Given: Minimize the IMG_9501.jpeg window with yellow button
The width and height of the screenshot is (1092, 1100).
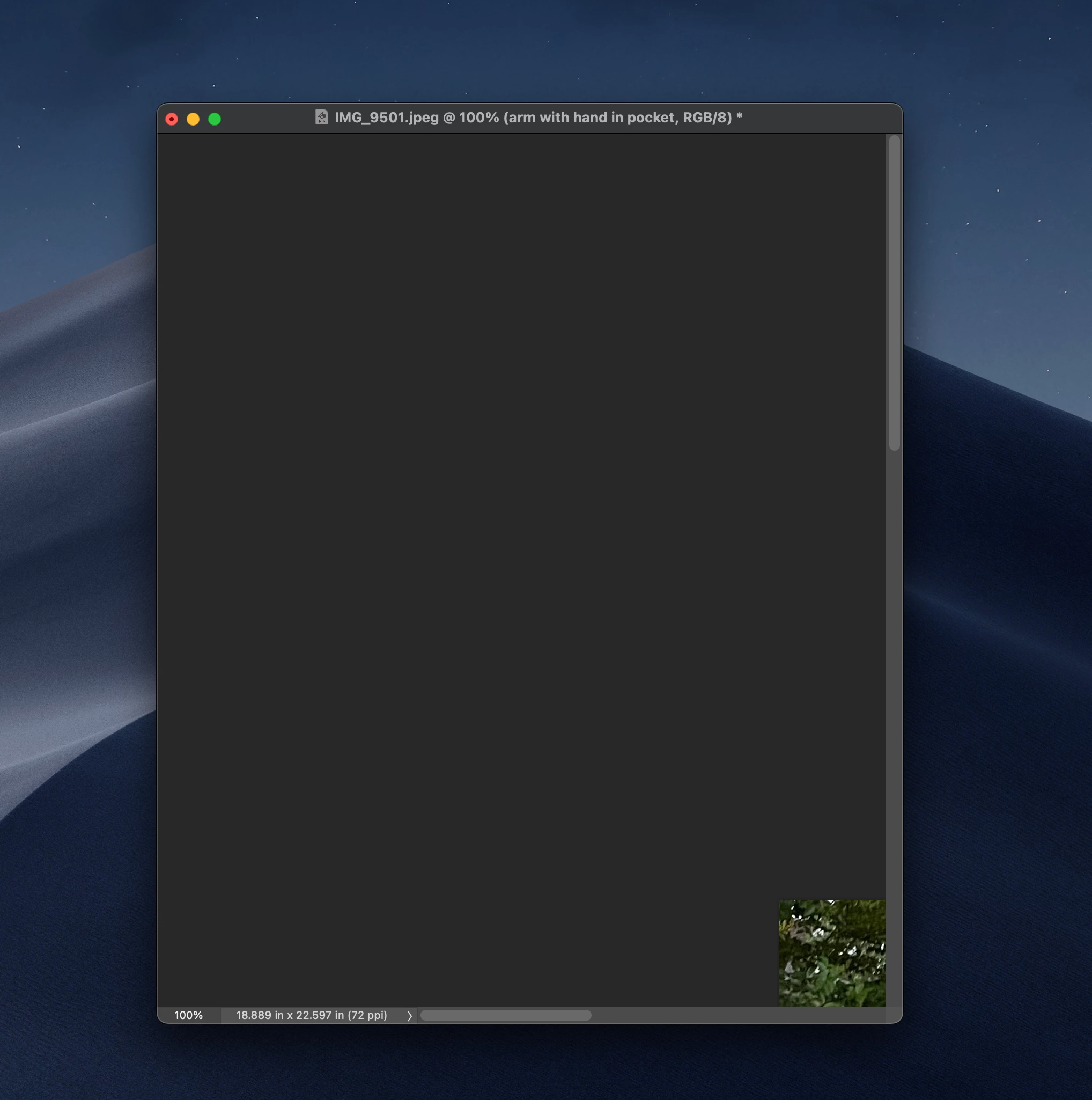Looking at the screenshot, I should click(x=193, y=119).
